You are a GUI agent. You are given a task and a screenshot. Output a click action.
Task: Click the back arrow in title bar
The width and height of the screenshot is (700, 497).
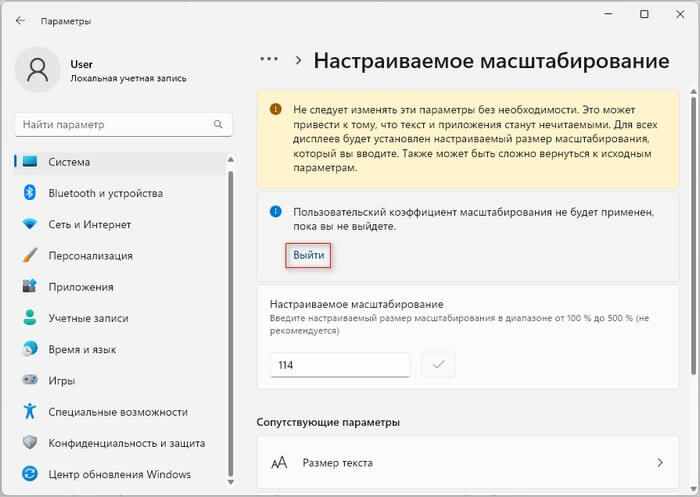click(20, 21)
